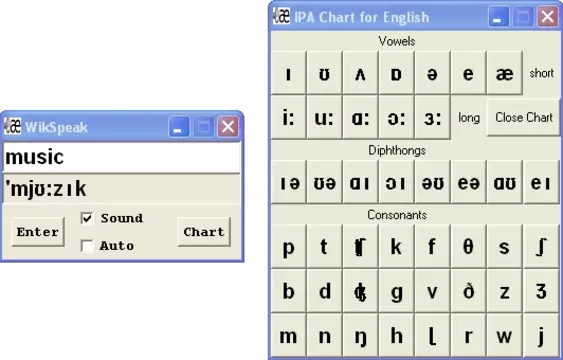Screen dimensions: 563x360
Task: Click the consonant z key
Action: [x=504, y=291]
